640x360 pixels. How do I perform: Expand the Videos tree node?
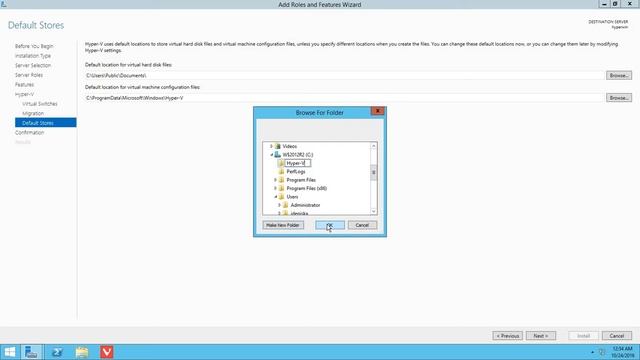[271, 146]
